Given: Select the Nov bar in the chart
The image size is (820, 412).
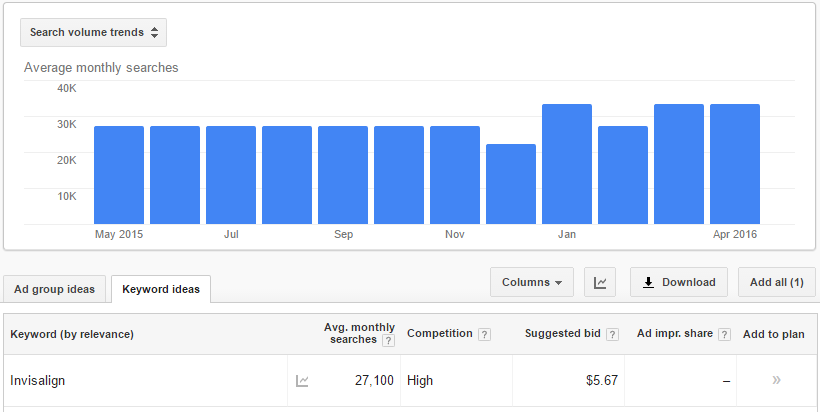Looking at the screenshot, I should pos(455,175).
